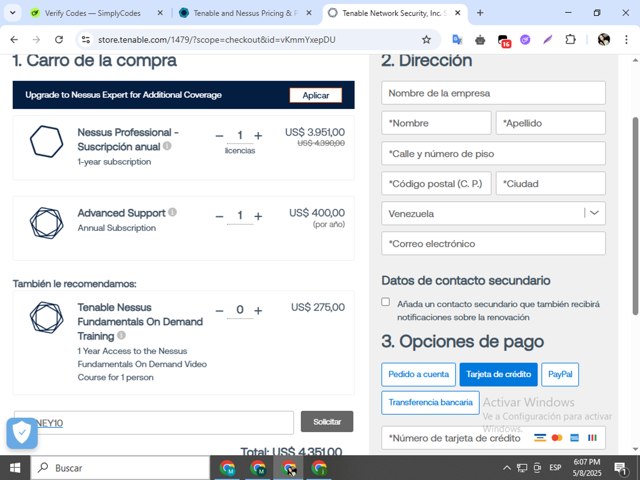Select Pedido a cuenta payment option
Image resolution: width=640 pixels, height=480 pixels.
(418, 374)
